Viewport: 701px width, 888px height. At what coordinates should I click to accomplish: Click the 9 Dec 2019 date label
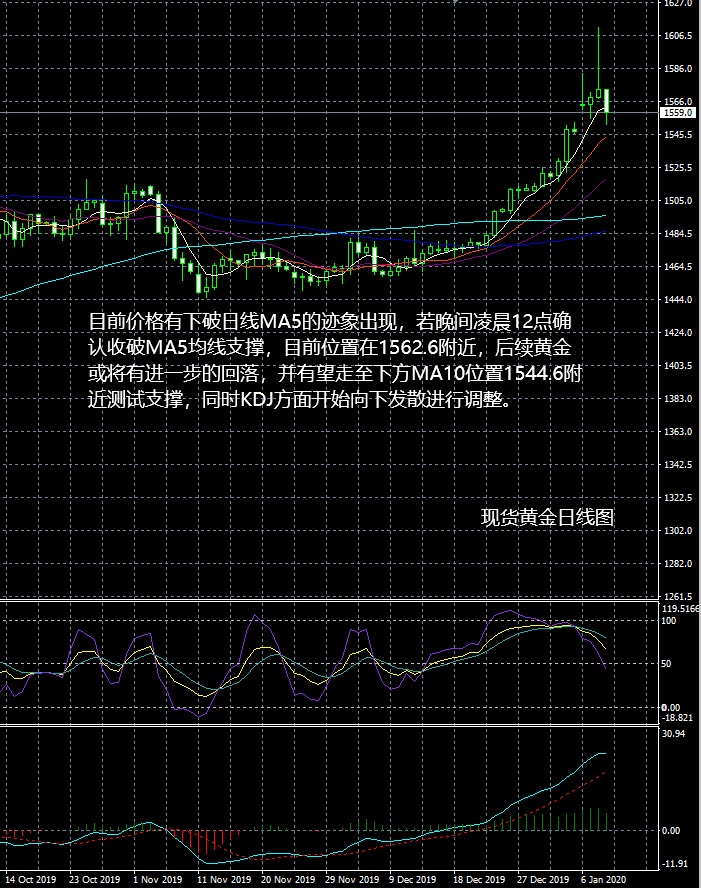[x=412, y=879]
